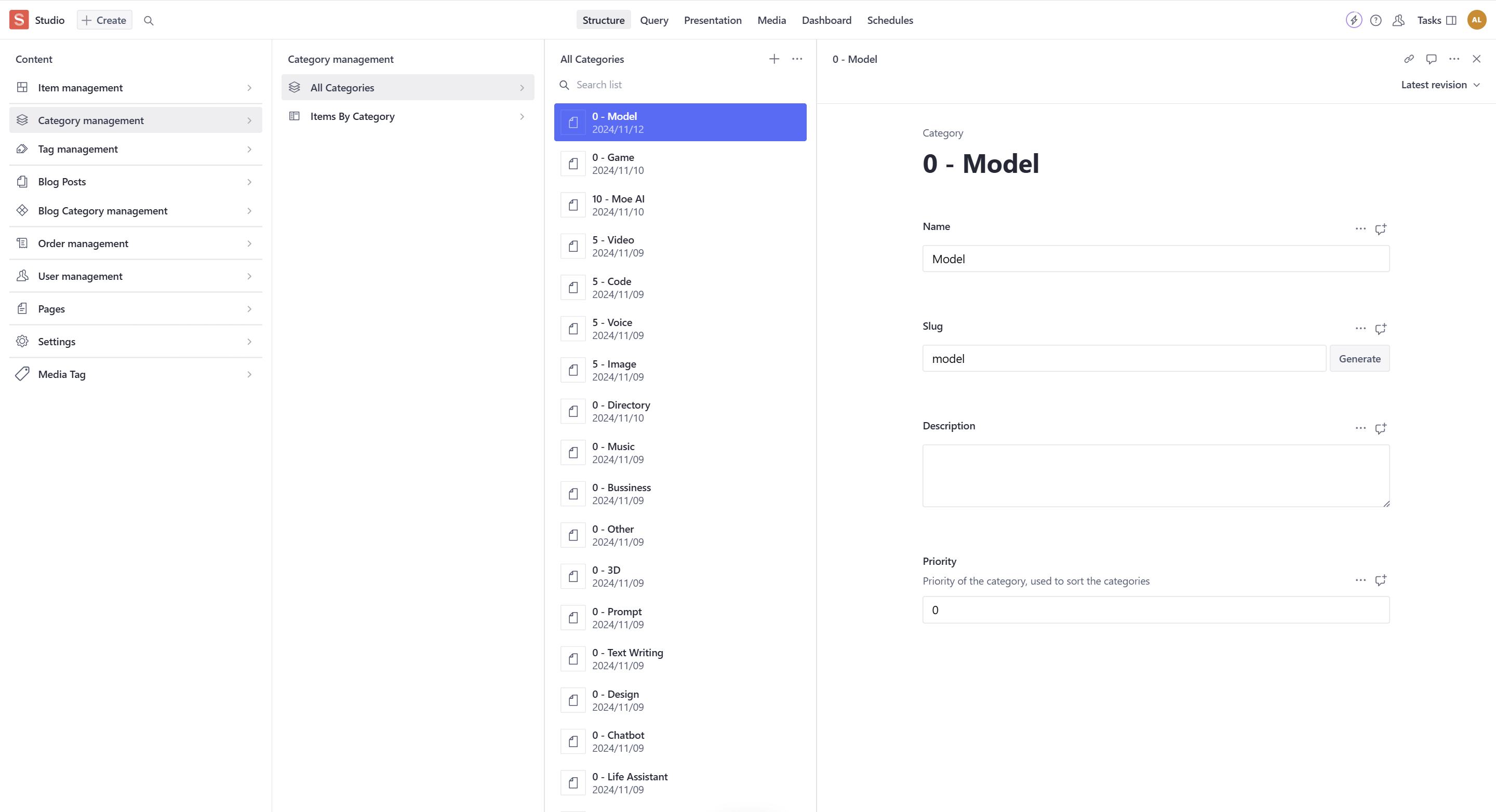The height and width of the screenshot is (812, 1496).
Task: Click the Description text area
Action: (1156, 476)
